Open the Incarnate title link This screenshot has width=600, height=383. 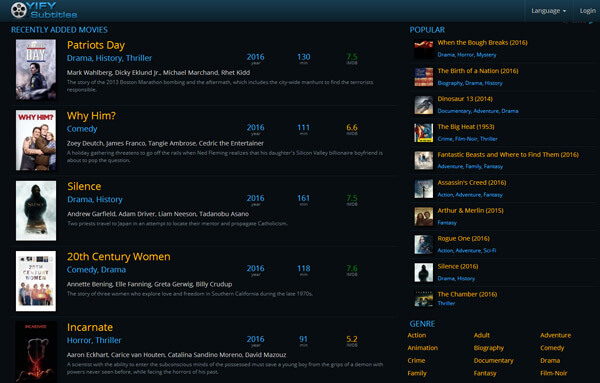(90, 327)
